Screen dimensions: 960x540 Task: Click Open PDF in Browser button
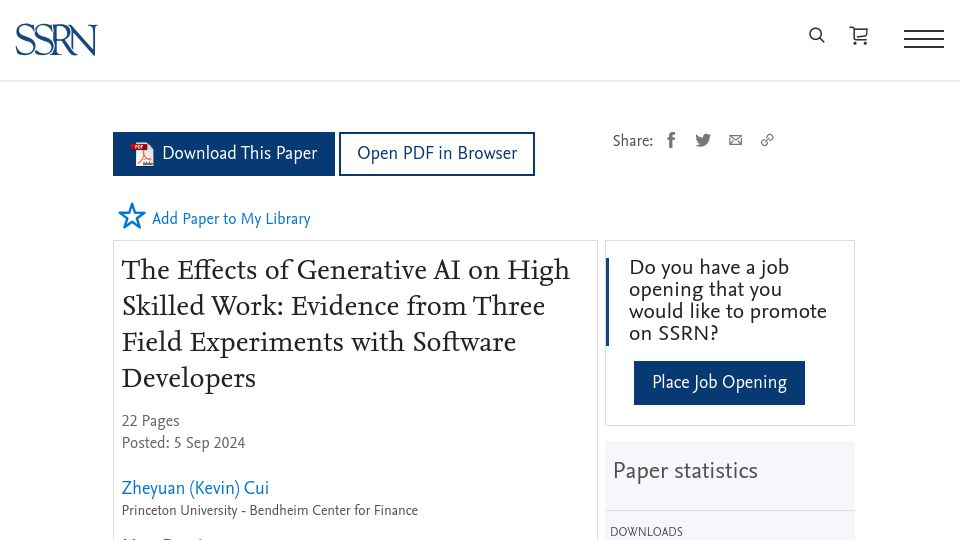(437, 154)
